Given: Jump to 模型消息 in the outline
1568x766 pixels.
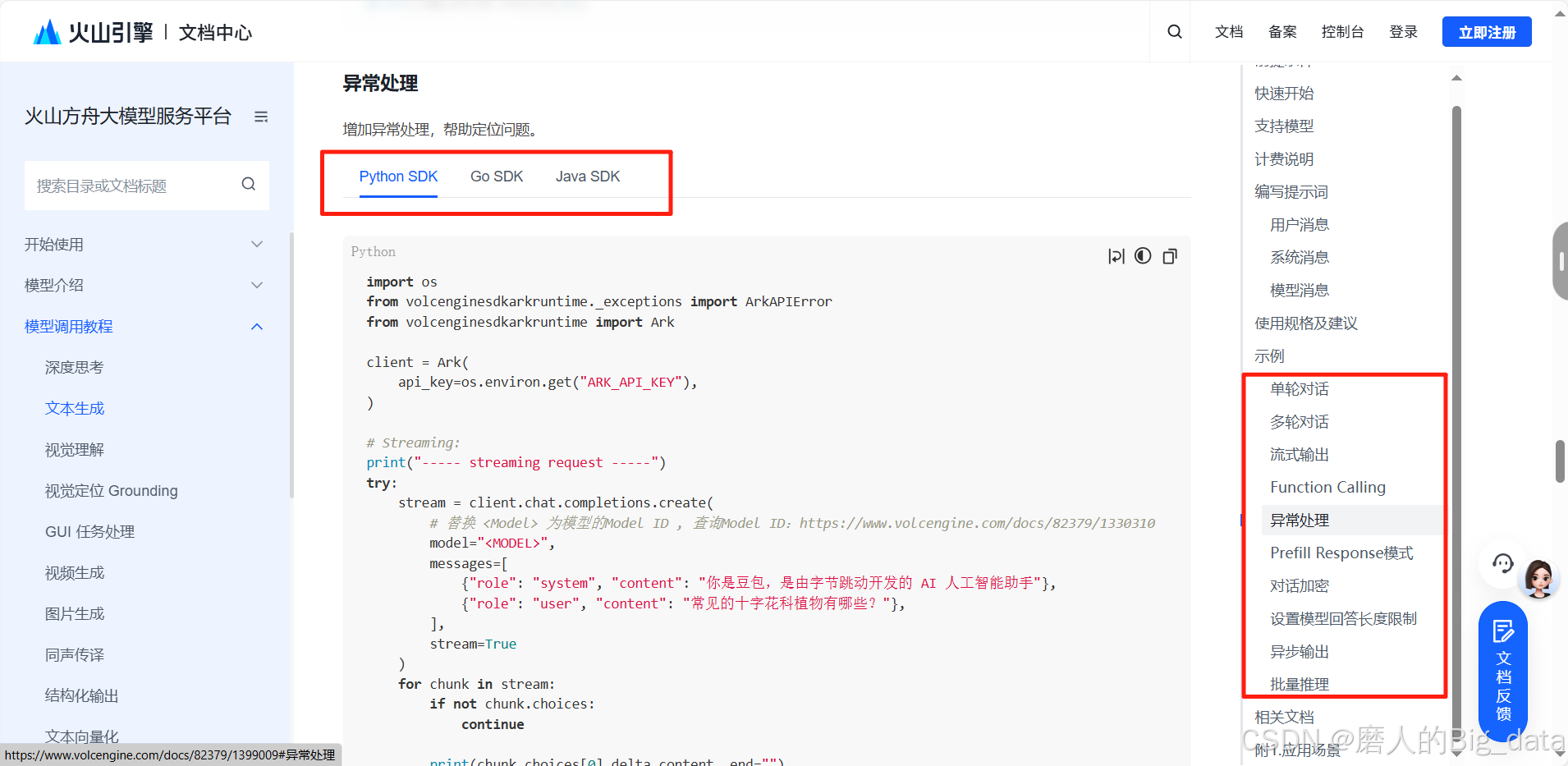Looking at the screenshot, I should point(1300,291).
